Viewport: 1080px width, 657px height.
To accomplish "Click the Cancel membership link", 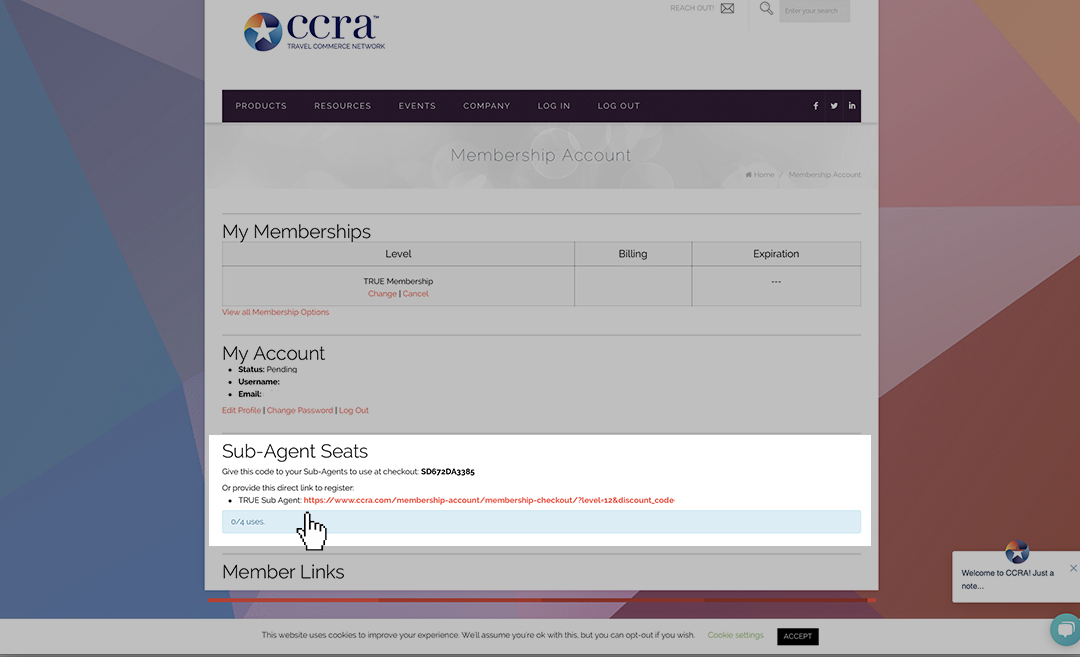I will coord(415,294).
